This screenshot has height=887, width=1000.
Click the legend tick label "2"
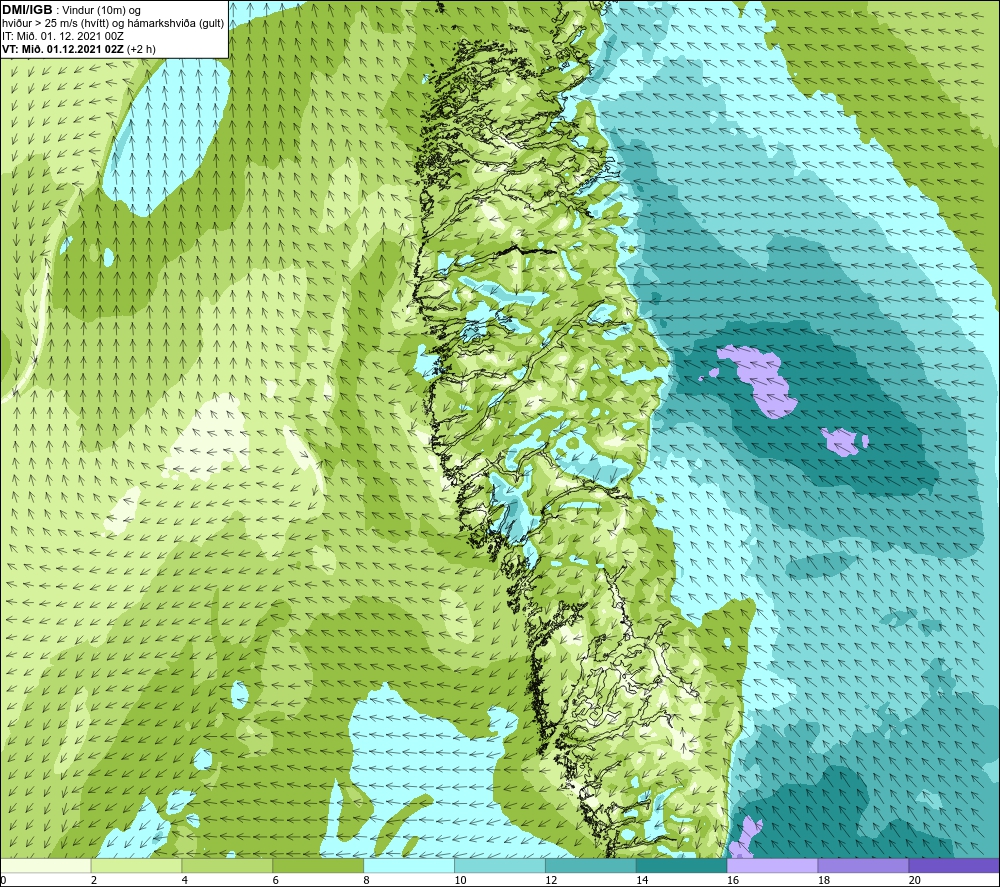pos(94,880)
